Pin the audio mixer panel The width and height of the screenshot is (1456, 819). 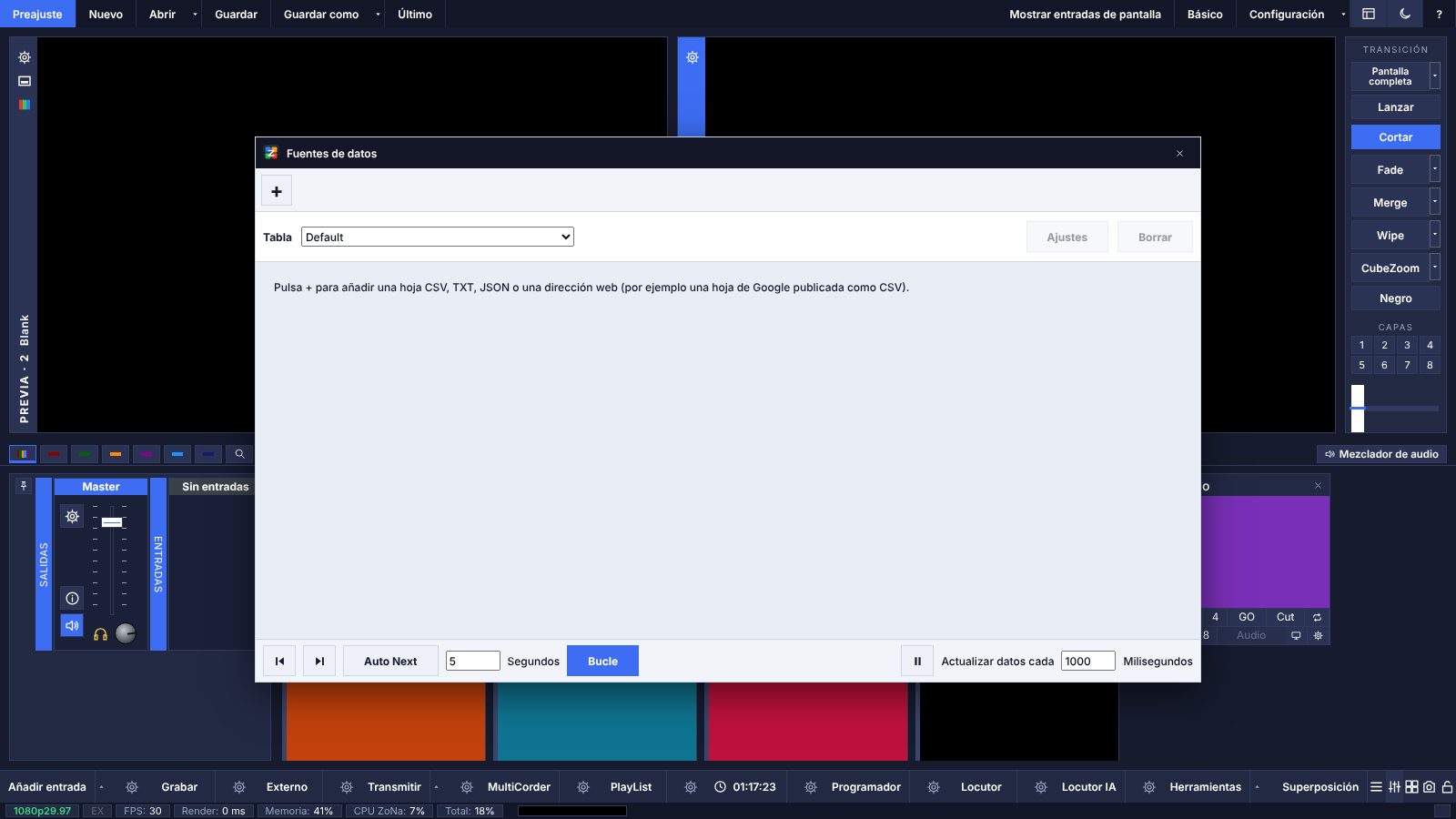pos(24,486)
